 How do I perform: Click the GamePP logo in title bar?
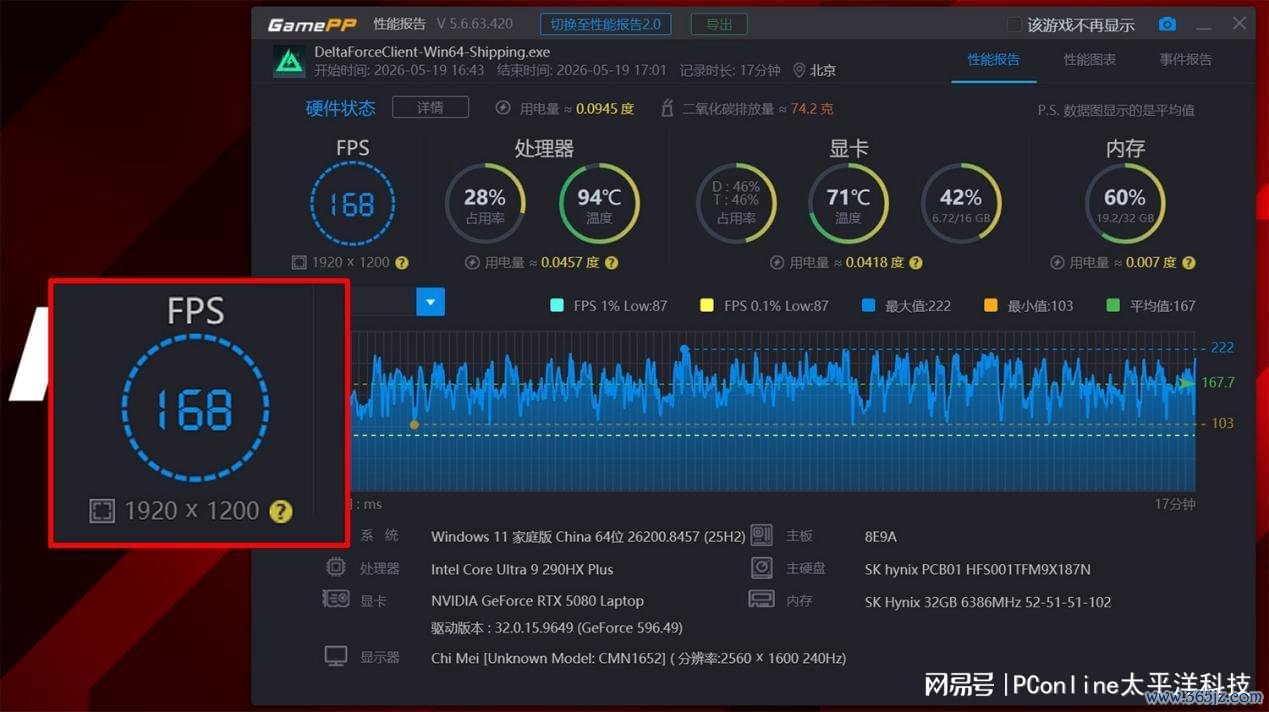coord(311,24)
